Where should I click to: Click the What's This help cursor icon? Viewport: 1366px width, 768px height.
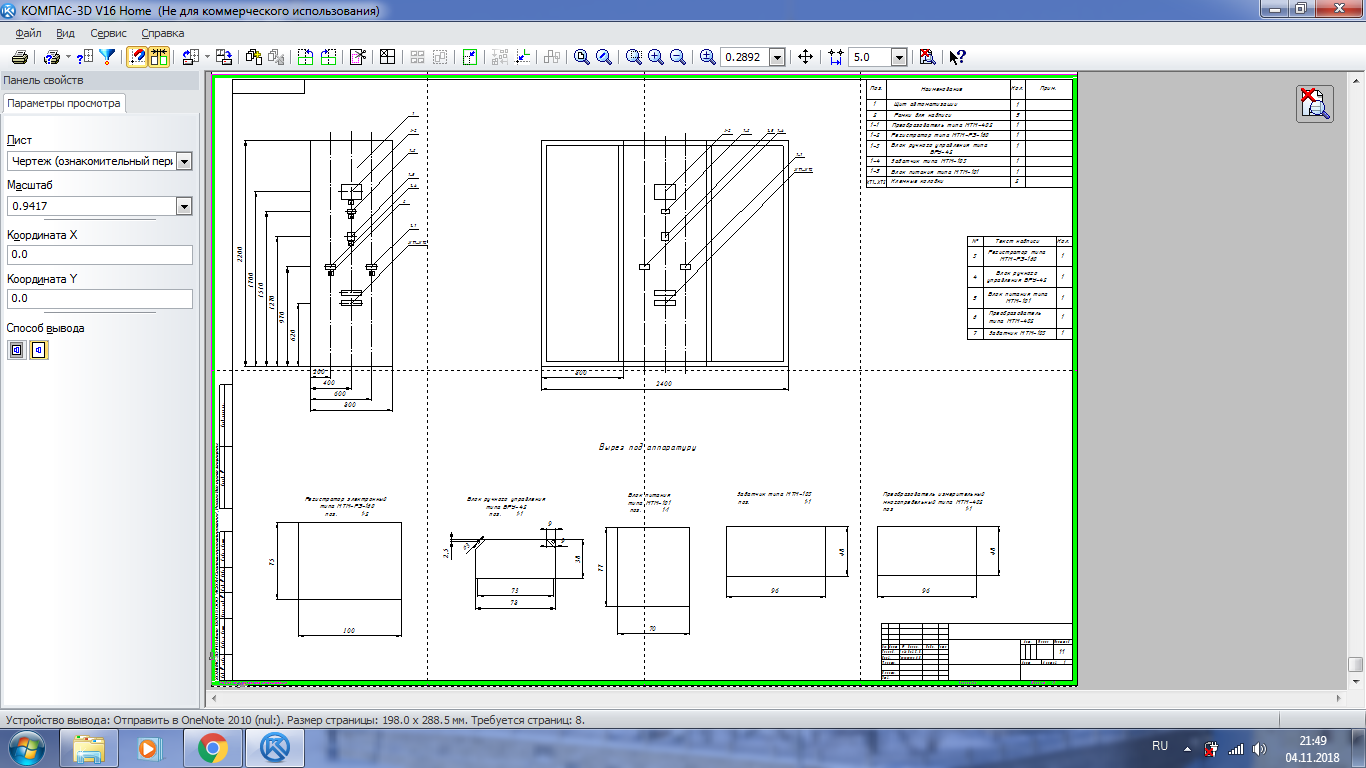tap(957, 57)
